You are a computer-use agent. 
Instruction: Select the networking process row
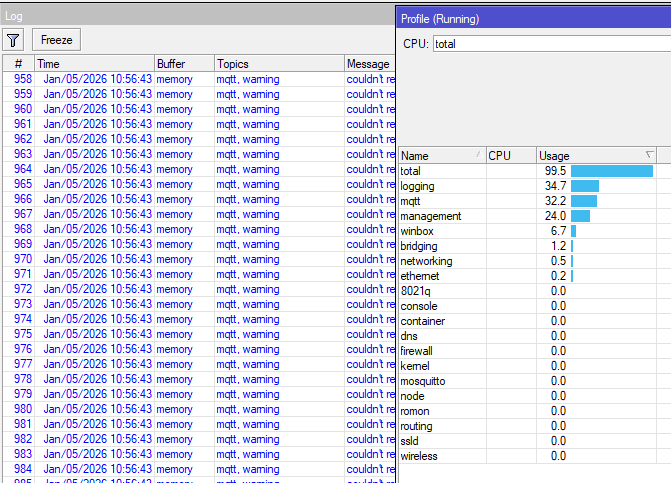pyautogui.click(x=535, y=261)
